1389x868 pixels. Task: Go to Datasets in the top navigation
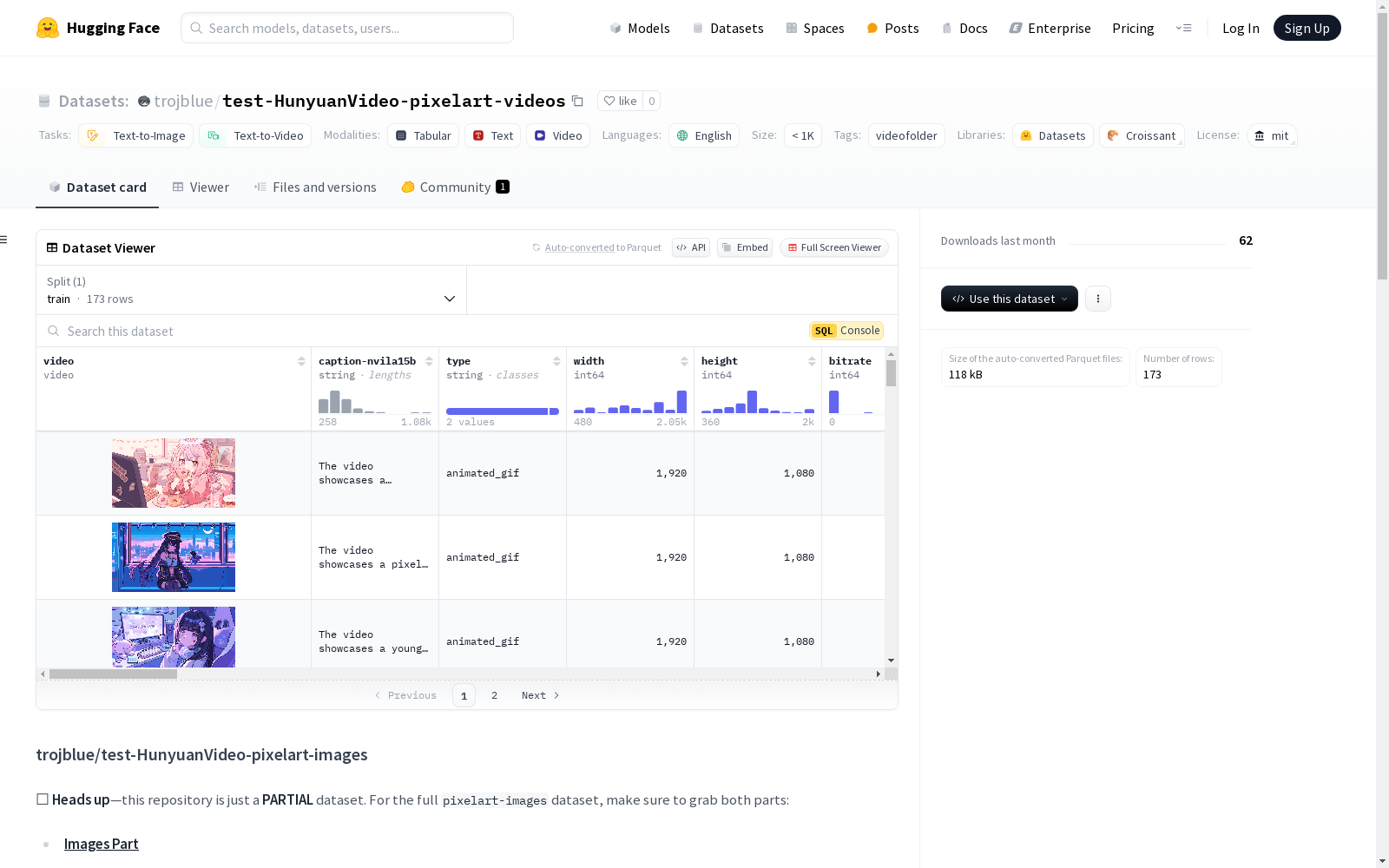[727, 28]
